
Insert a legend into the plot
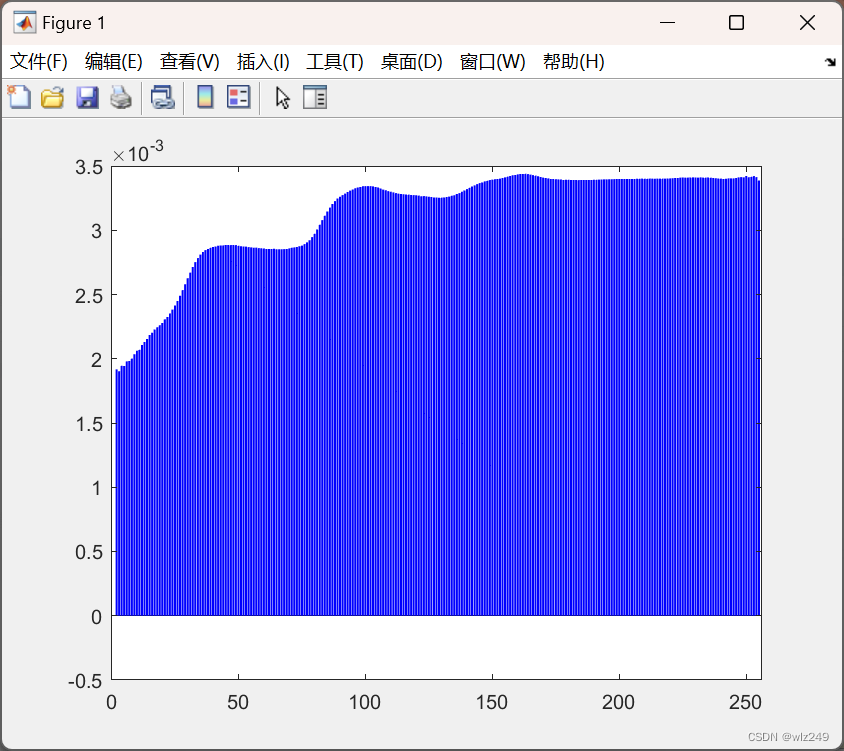click(x=237, y=97)
